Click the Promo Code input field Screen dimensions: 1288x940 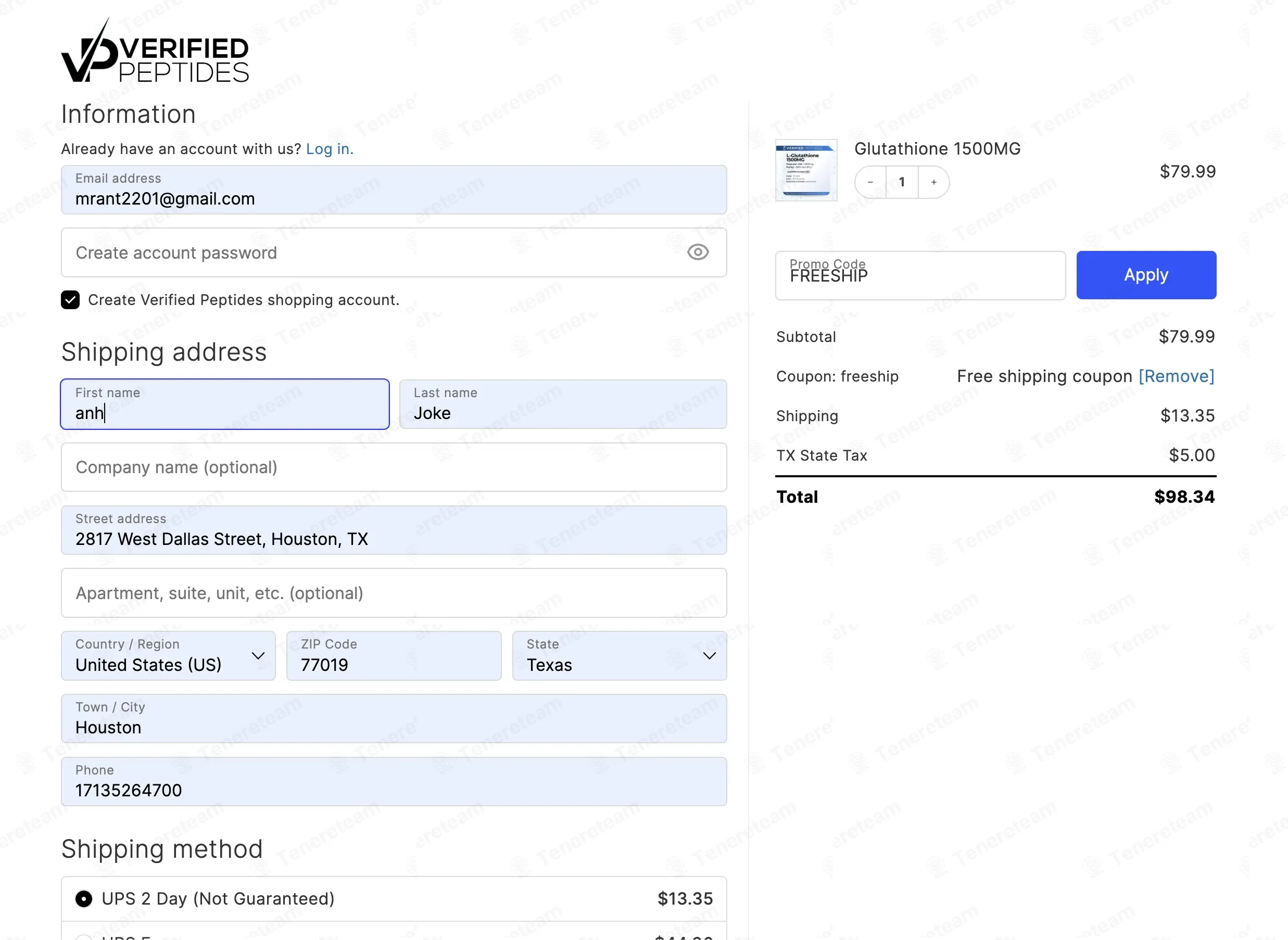click(x=919, y=275)
